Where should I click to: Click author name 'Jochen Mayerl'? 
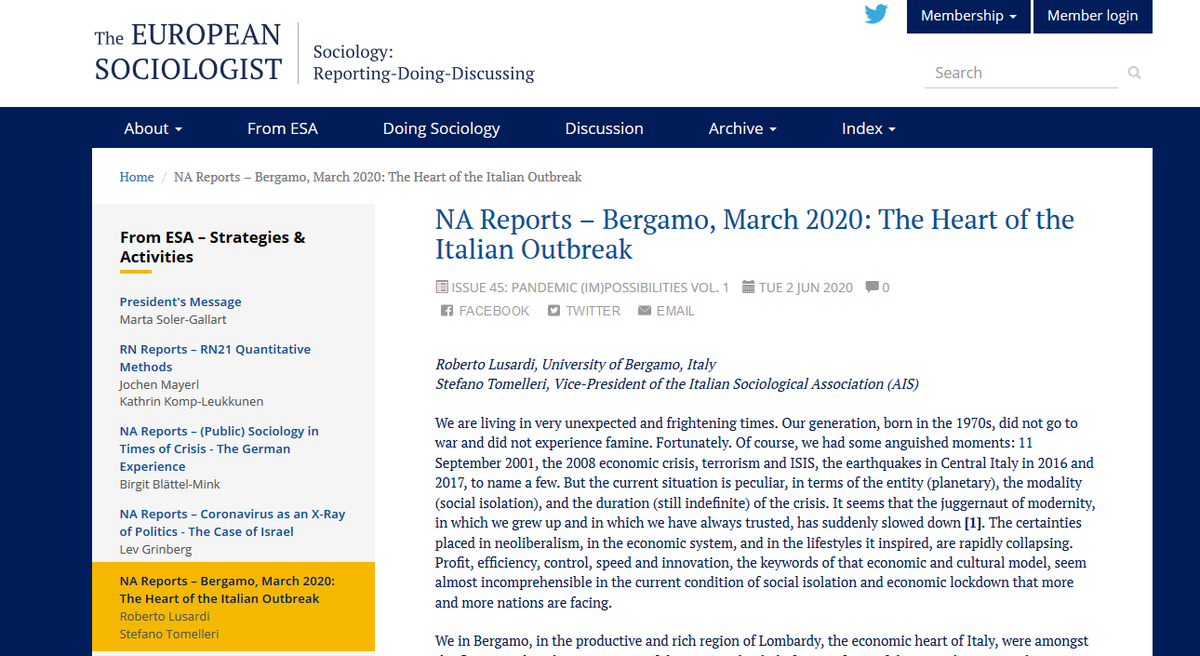(159, 384)
